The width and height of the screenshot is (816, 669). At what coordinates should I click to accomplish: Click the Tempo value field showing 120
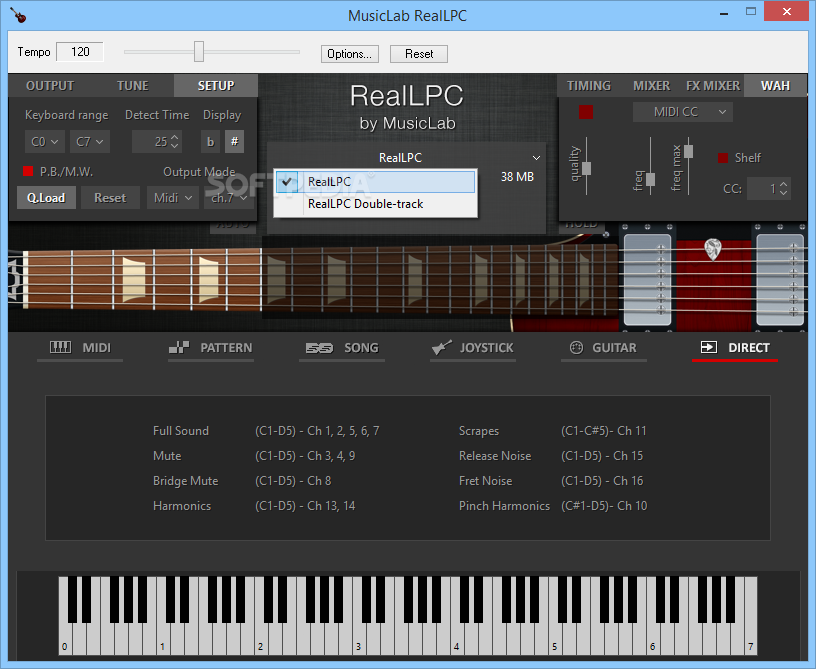(80, 52)
